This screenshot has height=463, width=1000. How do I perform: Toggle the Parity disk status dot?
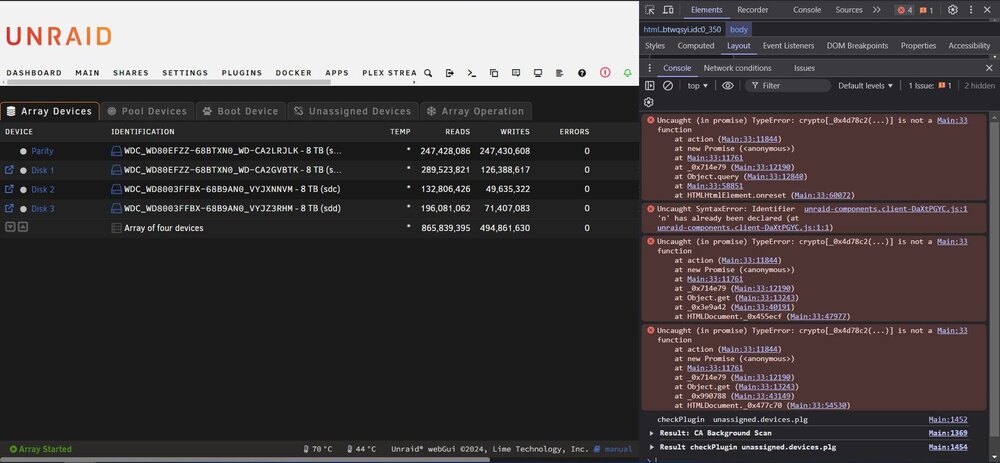tap(24, 151)
